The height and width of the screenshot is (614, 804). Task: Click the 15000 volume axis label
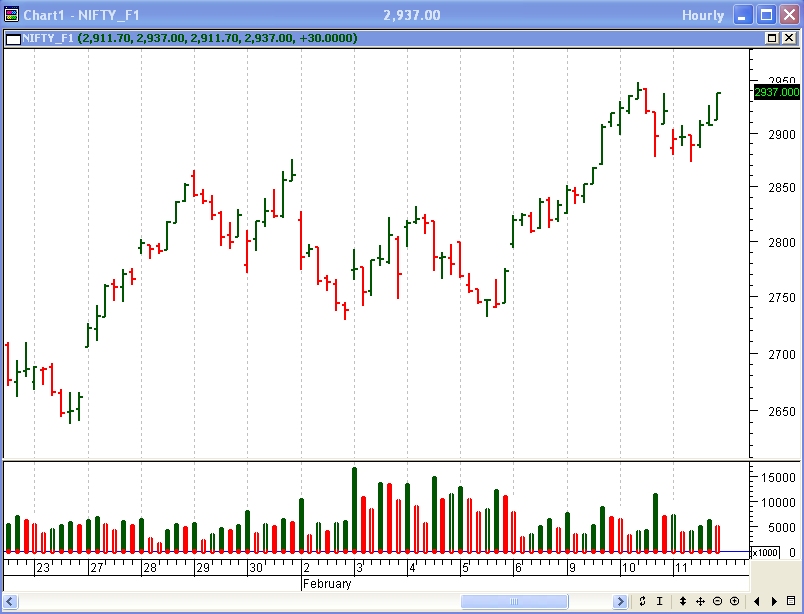pos(778,478)
